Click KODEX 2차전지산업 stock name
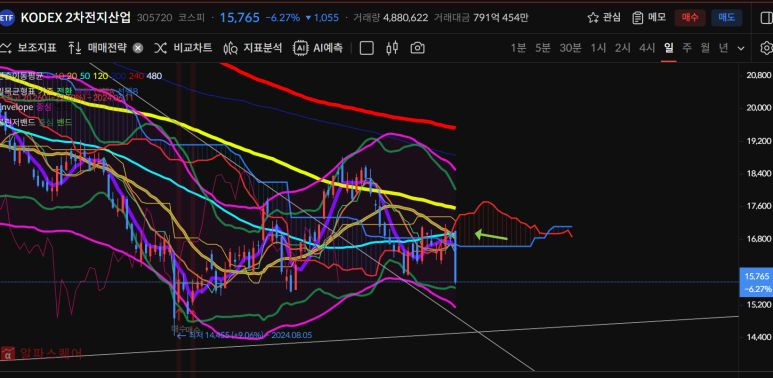The height and width of the screenshot is (378, 773). (x=76, y=18)
